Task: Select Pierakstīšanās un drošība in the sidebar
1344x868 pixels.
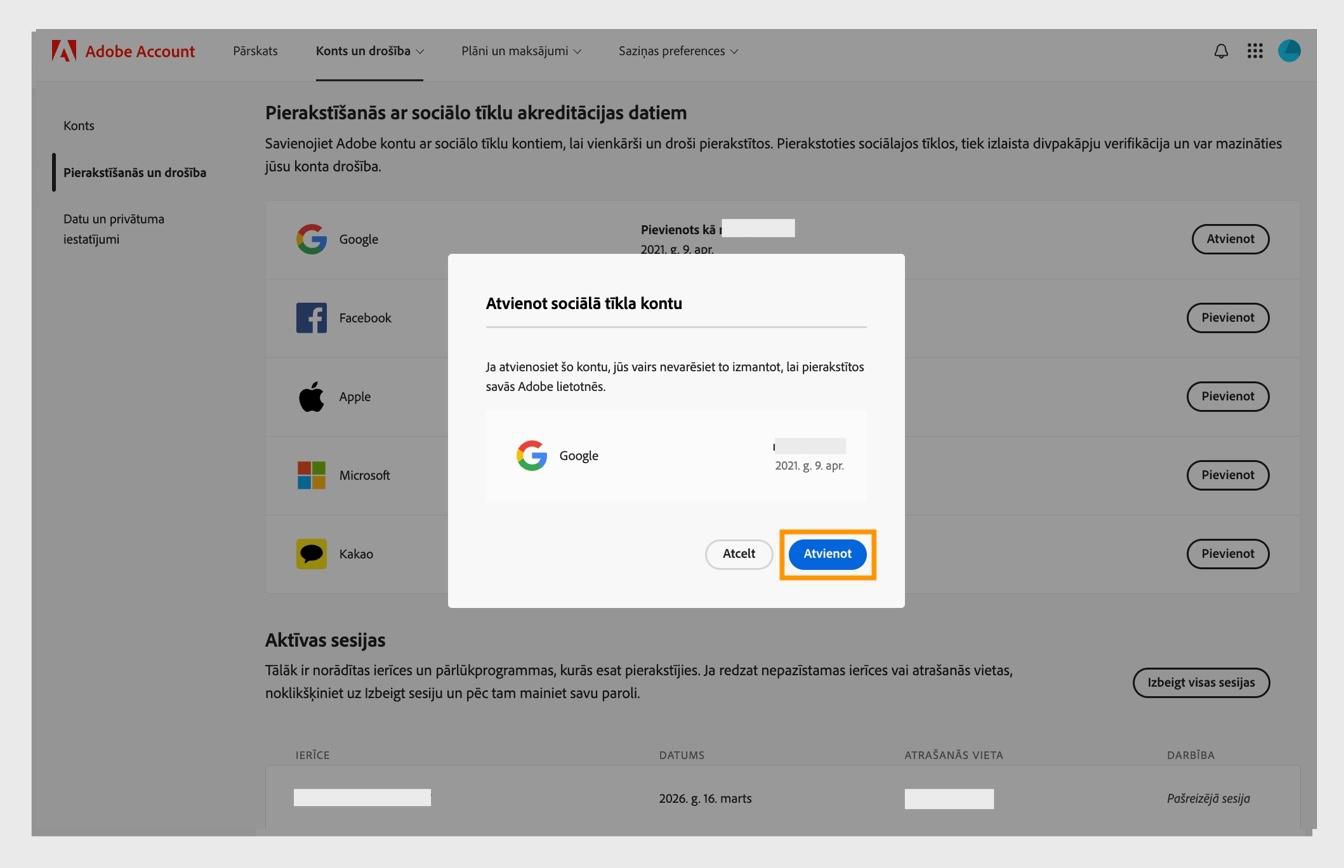Action: [136, 172]
